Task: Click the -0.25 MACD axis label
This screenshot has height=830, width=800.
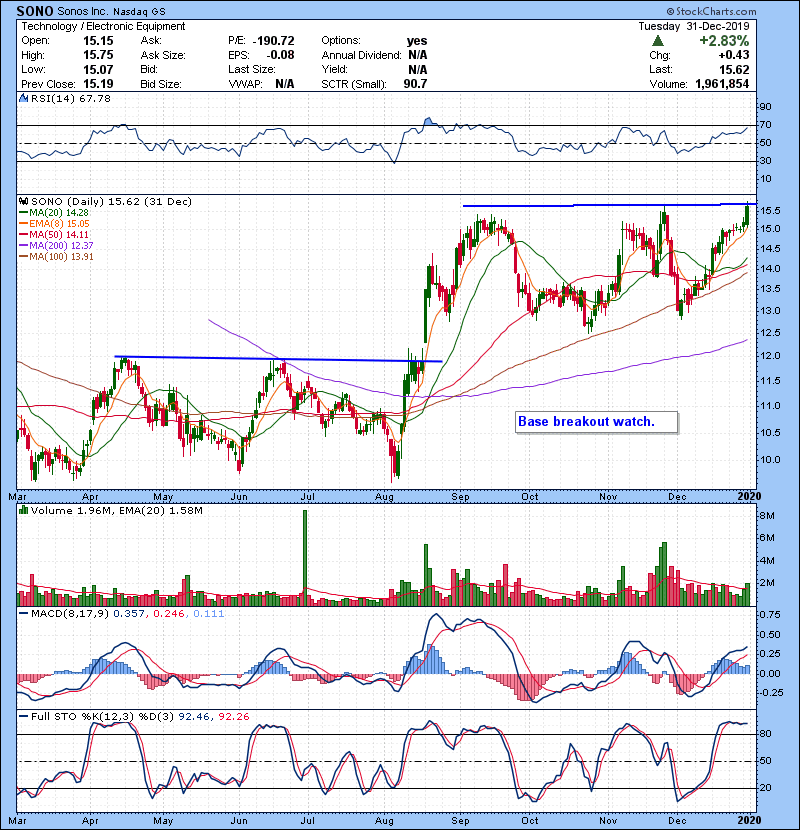Action: click(769, 692)
